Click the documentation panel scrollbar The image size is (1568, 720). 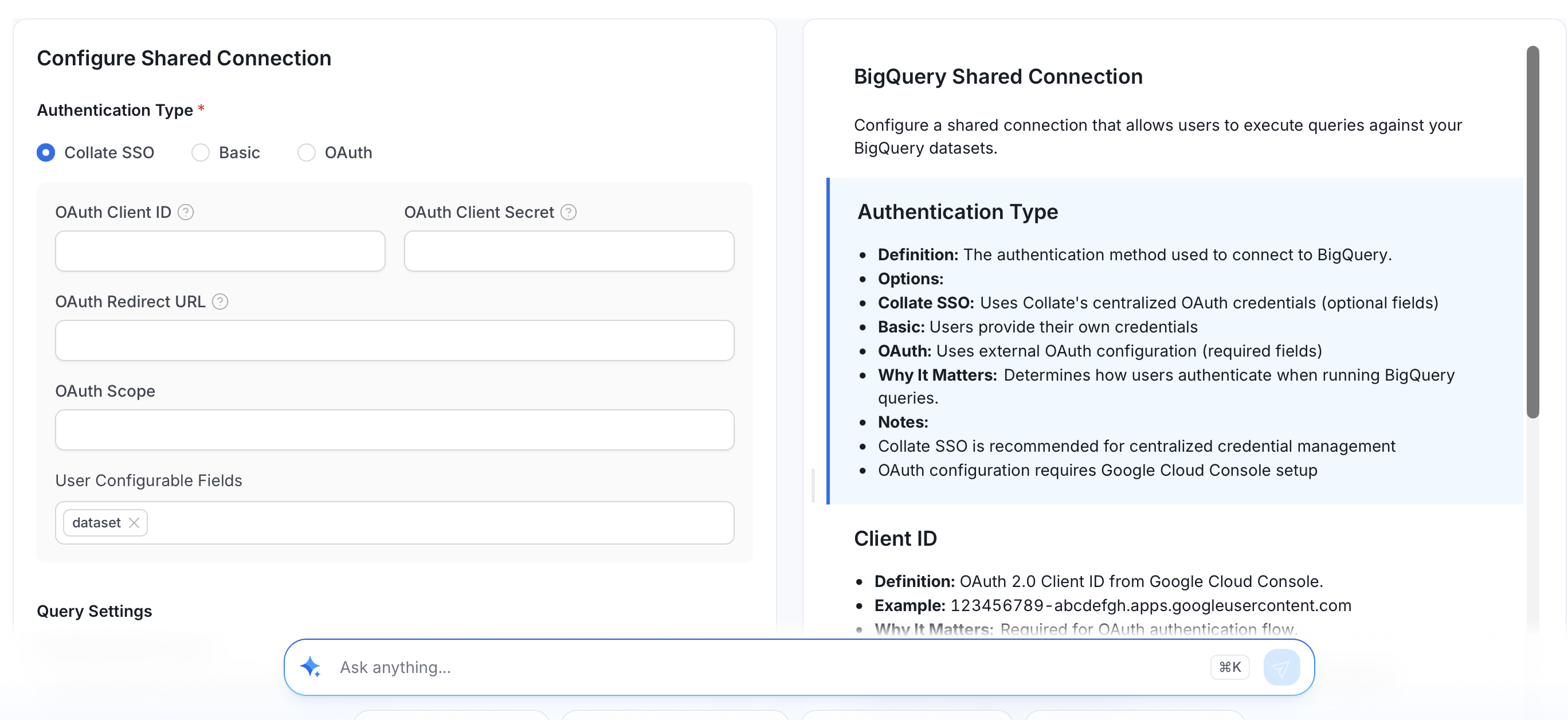[x=1532, y=231]
